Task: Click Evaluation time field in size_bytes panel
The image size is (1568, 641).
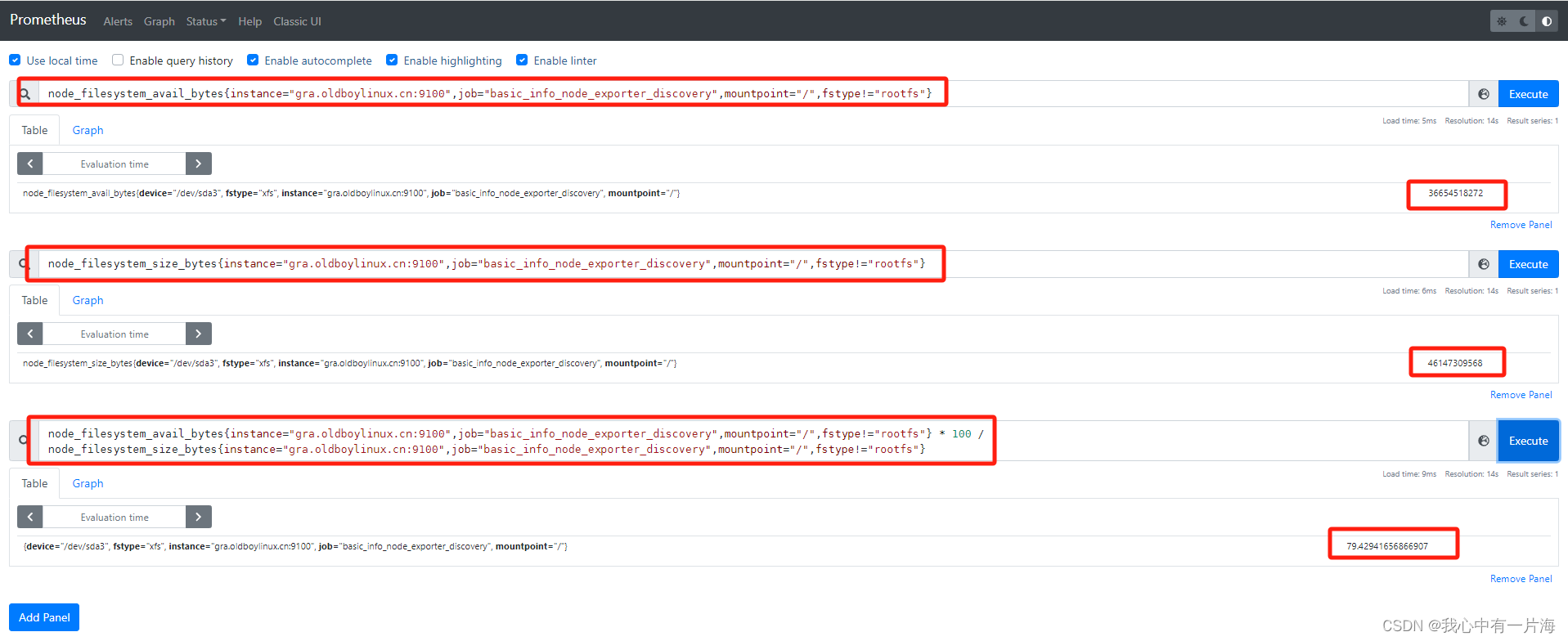Action: tap(115, 334)
